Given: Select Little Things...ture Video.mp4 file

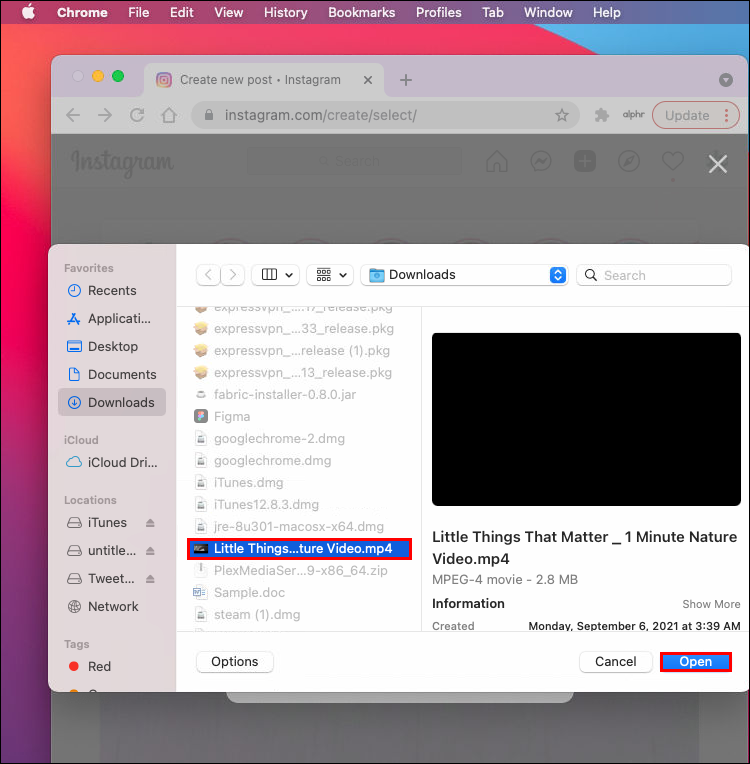Looking at the screenshot, I should tap(299, 549).
